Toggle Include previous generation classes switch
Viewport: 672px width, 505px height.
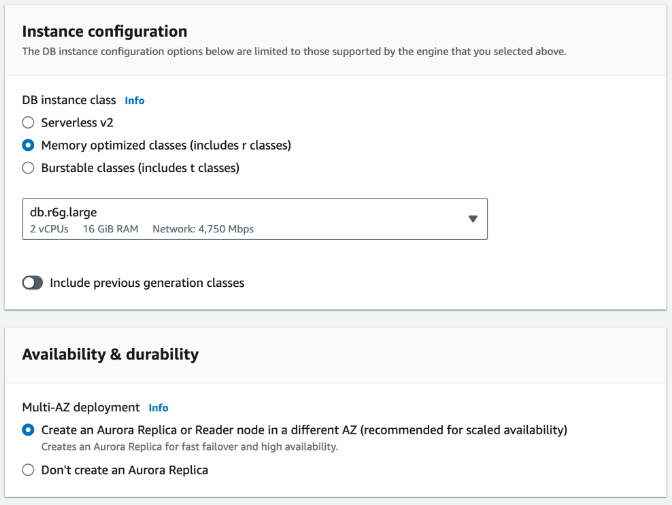tap(33, 283)
